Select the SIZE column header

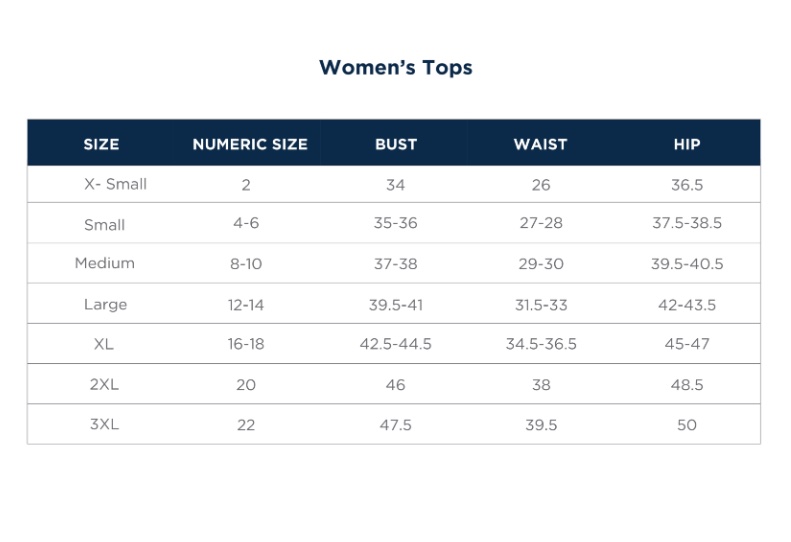tap(101, 144)
